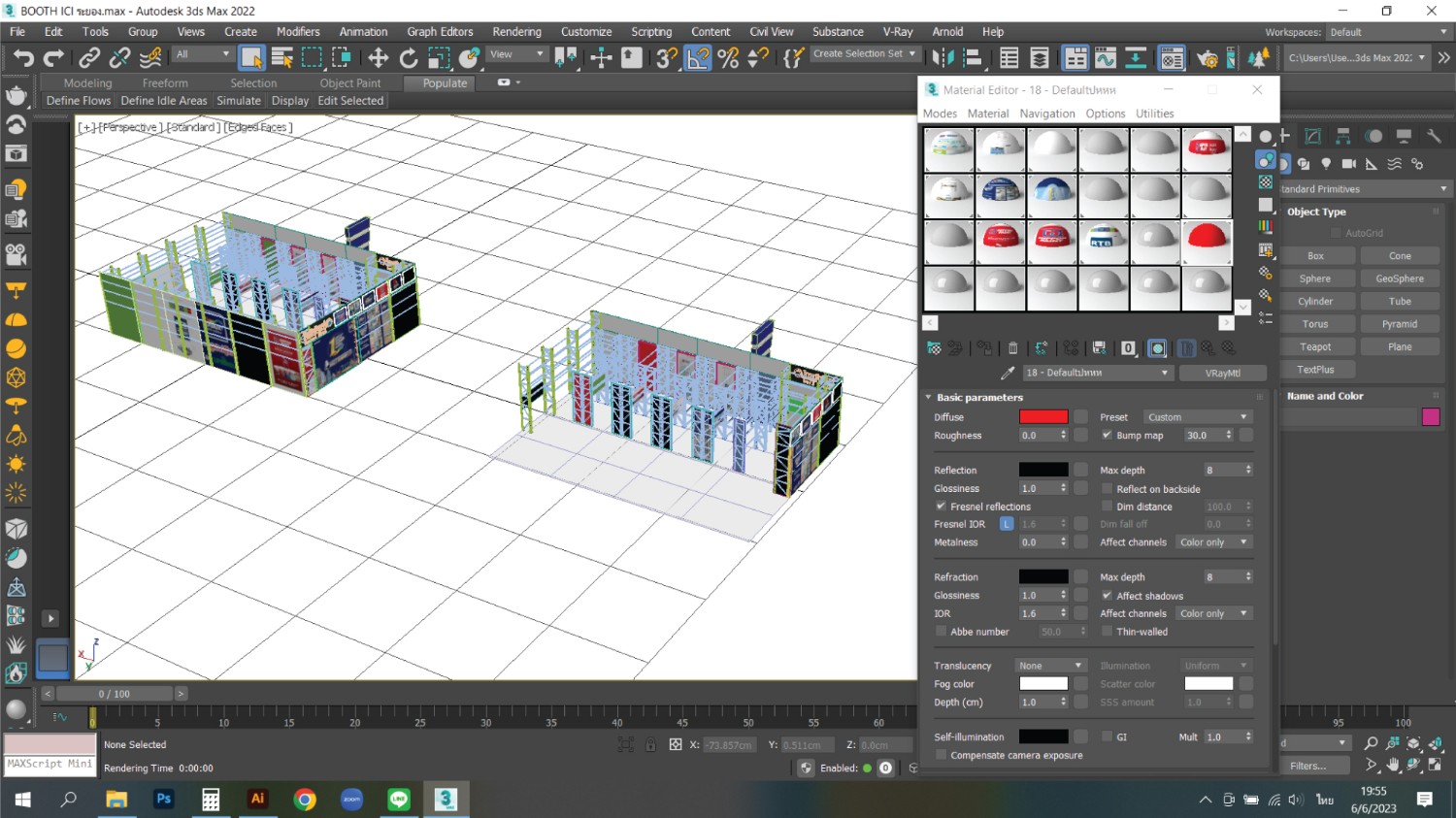Disable the Fresnel reflections checkbox

941,507
